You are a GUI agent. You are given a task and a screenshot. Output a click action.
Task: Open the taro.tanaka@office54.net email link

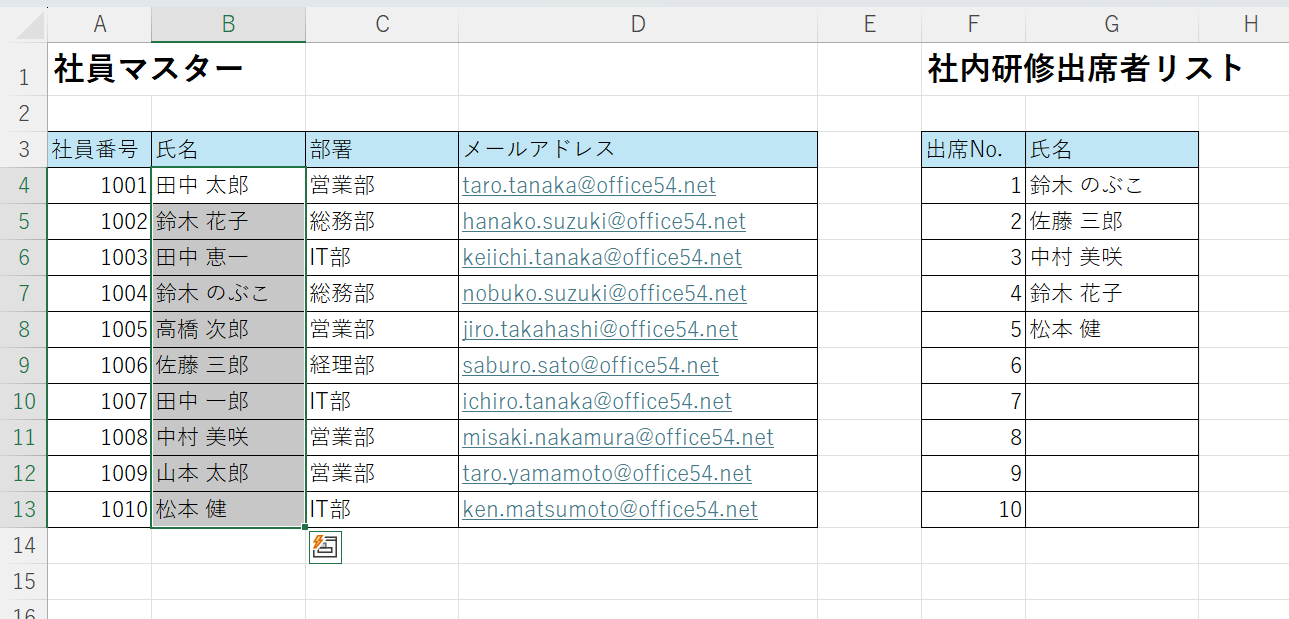589,186
